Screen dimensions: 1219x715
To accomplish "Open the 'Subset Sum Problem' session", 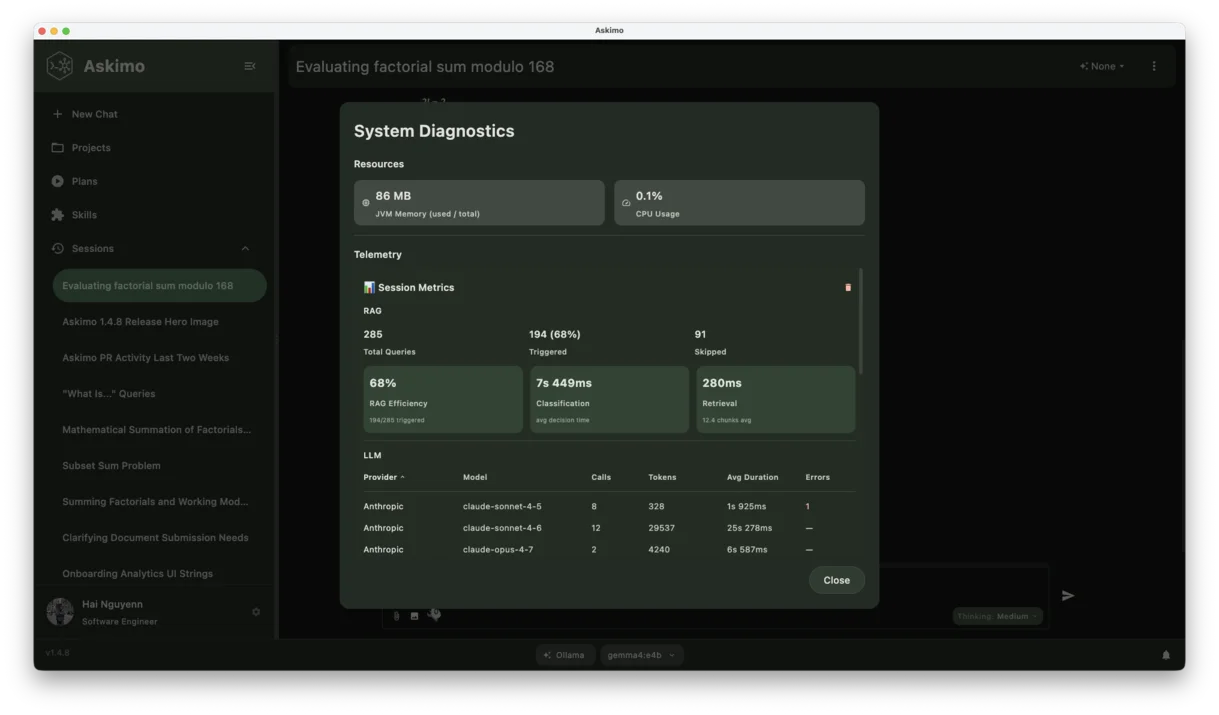I will [x=160, y=466].
